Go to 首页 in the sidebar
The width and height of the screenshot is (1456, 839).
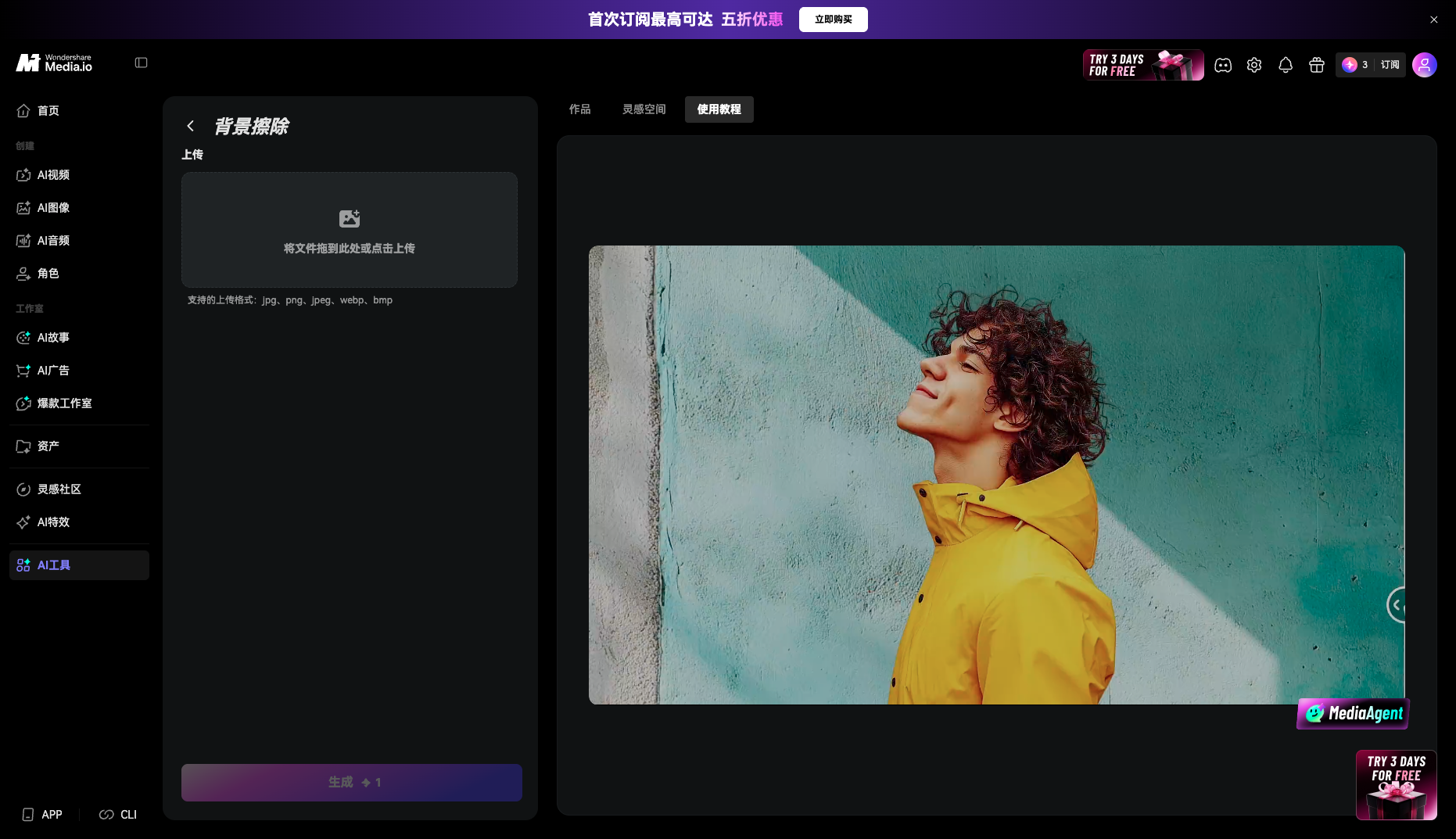coord(79,111)
